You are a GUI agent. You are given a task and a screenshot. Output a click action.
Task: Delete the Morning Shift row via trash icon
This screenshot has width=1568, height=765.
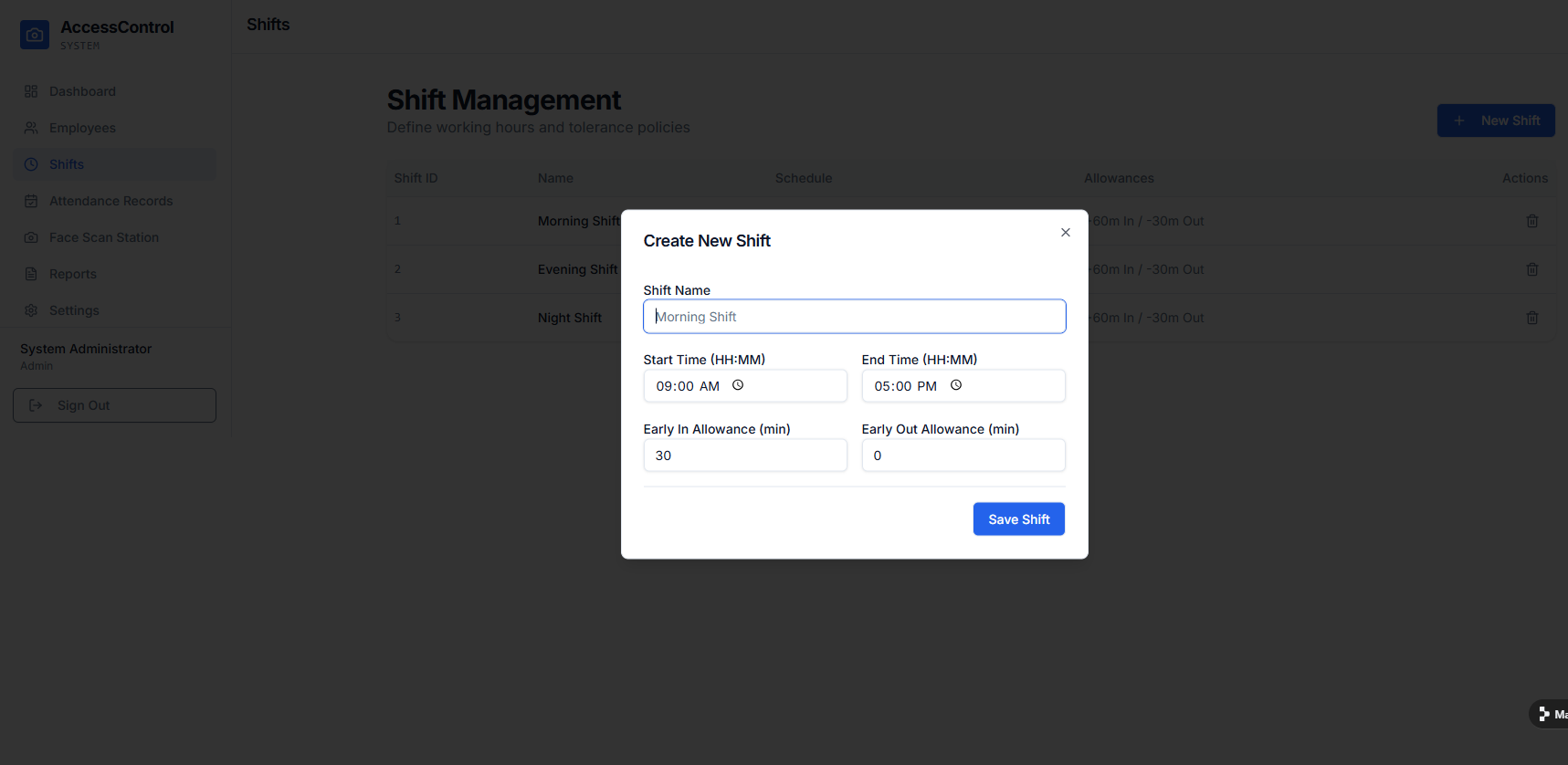pyautogui.click(x=1531, y=221)
